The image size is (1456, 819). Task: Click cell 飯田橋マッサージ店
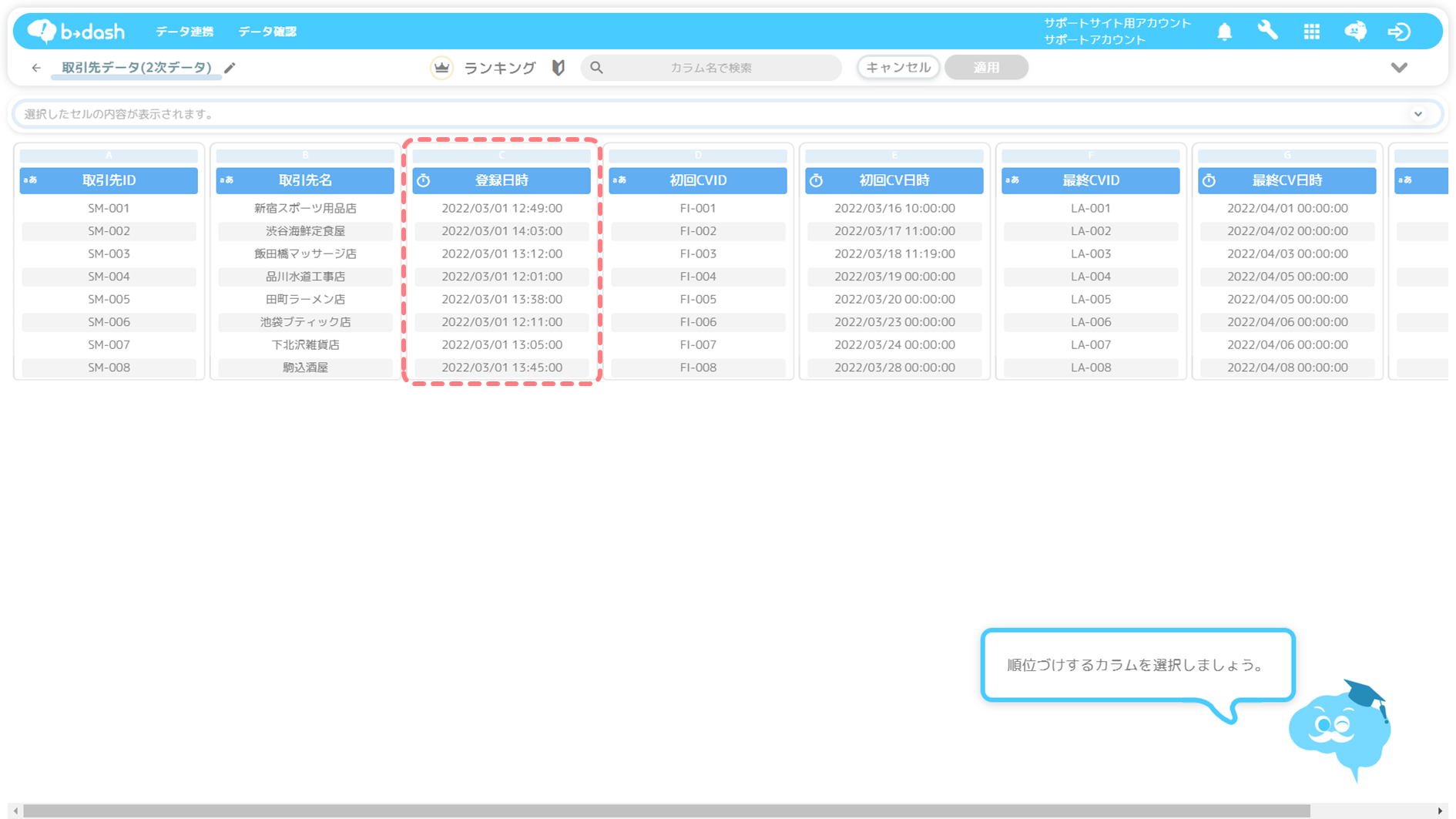click(x=305, y=253)
